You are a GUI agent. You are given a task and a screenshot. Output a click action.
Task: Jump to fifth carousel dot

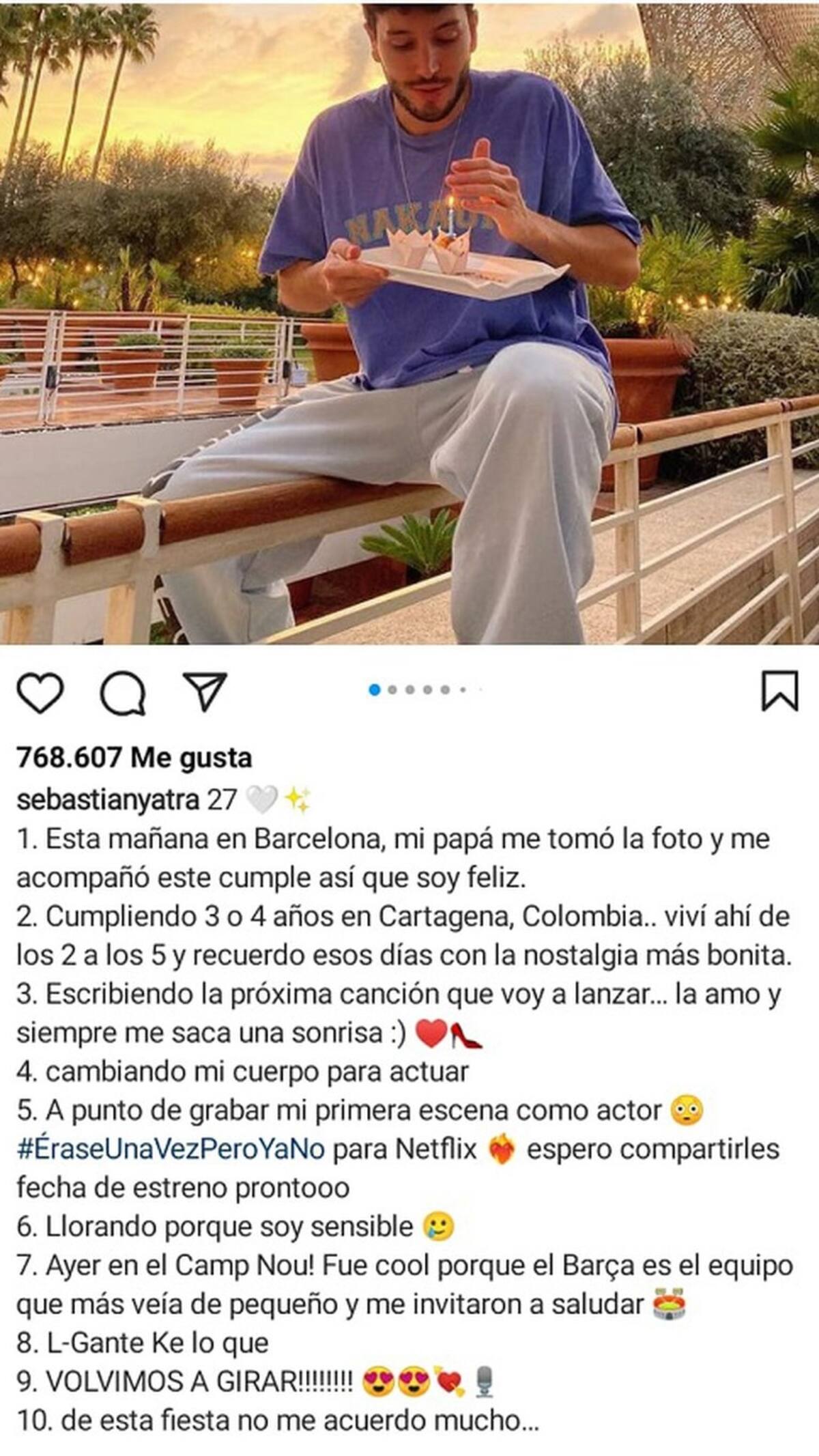point(445,690)
